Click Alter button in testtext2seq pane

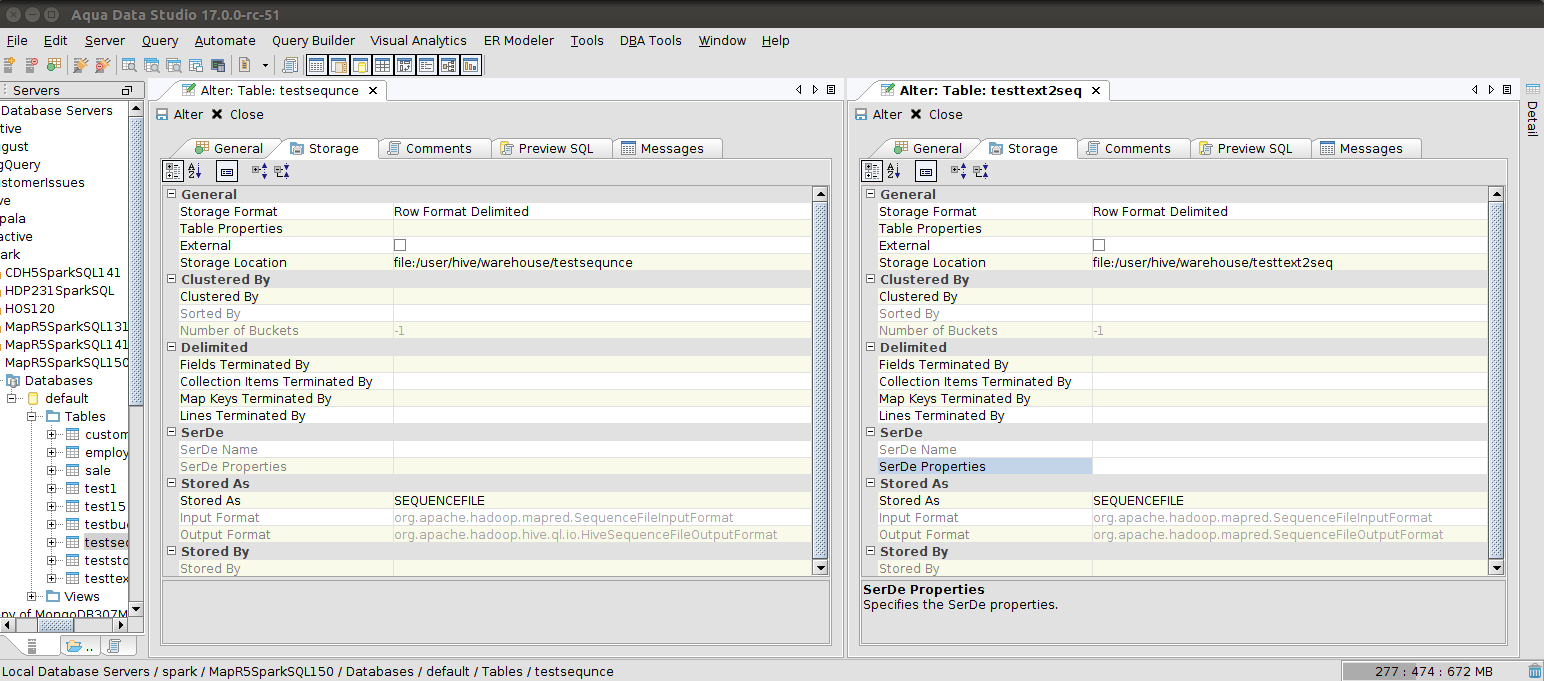(878, 114)
